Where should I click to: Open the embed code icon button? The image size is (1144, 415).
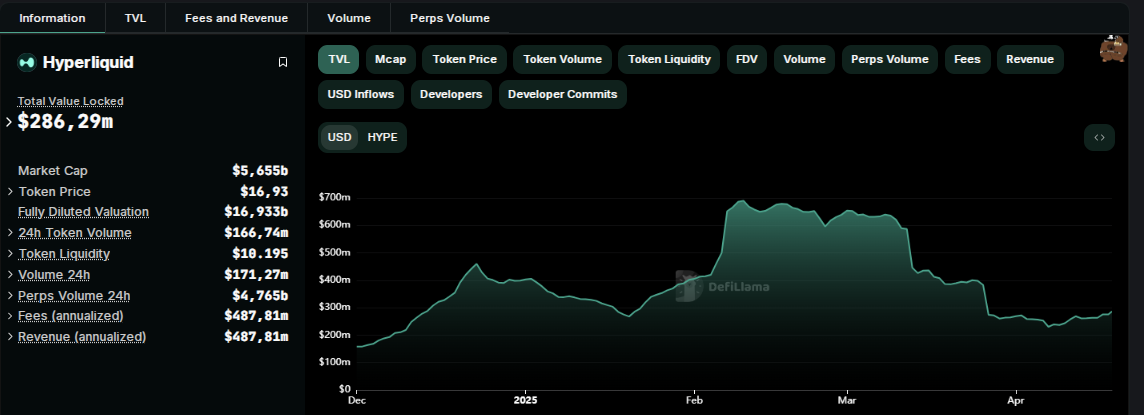[x=1099, y=137]
